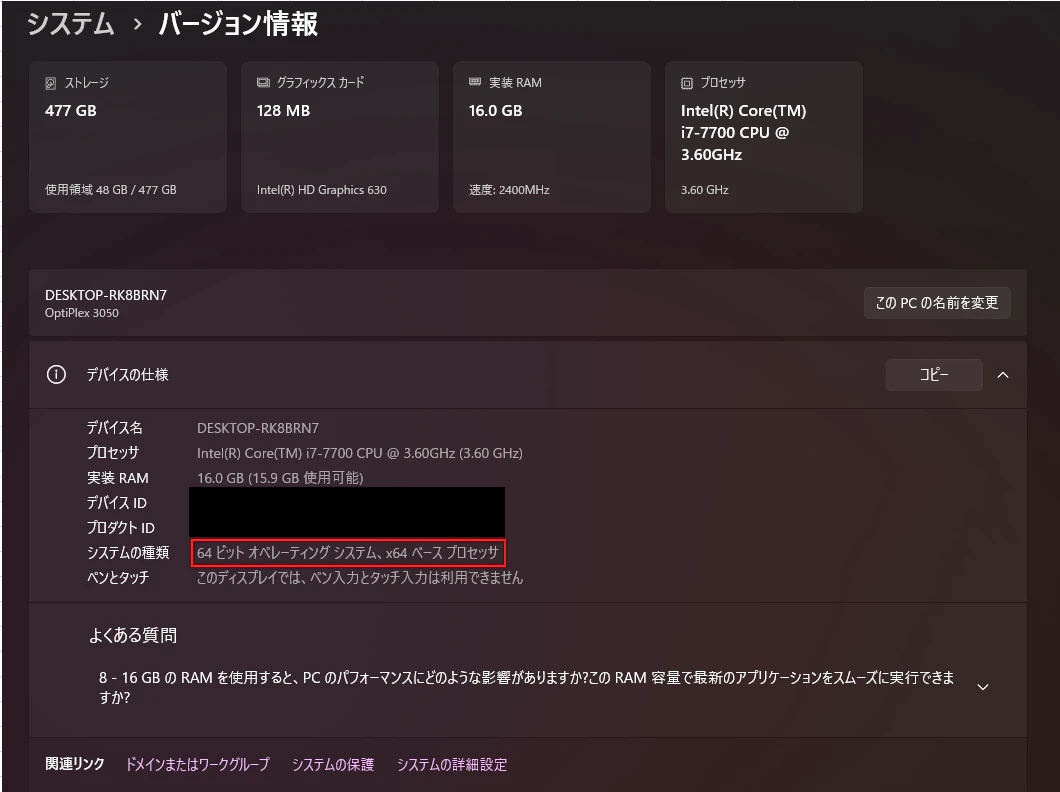
Task: Select the DESKTOP-RK8BRN7 device name value
Action: tap(258, 428)
